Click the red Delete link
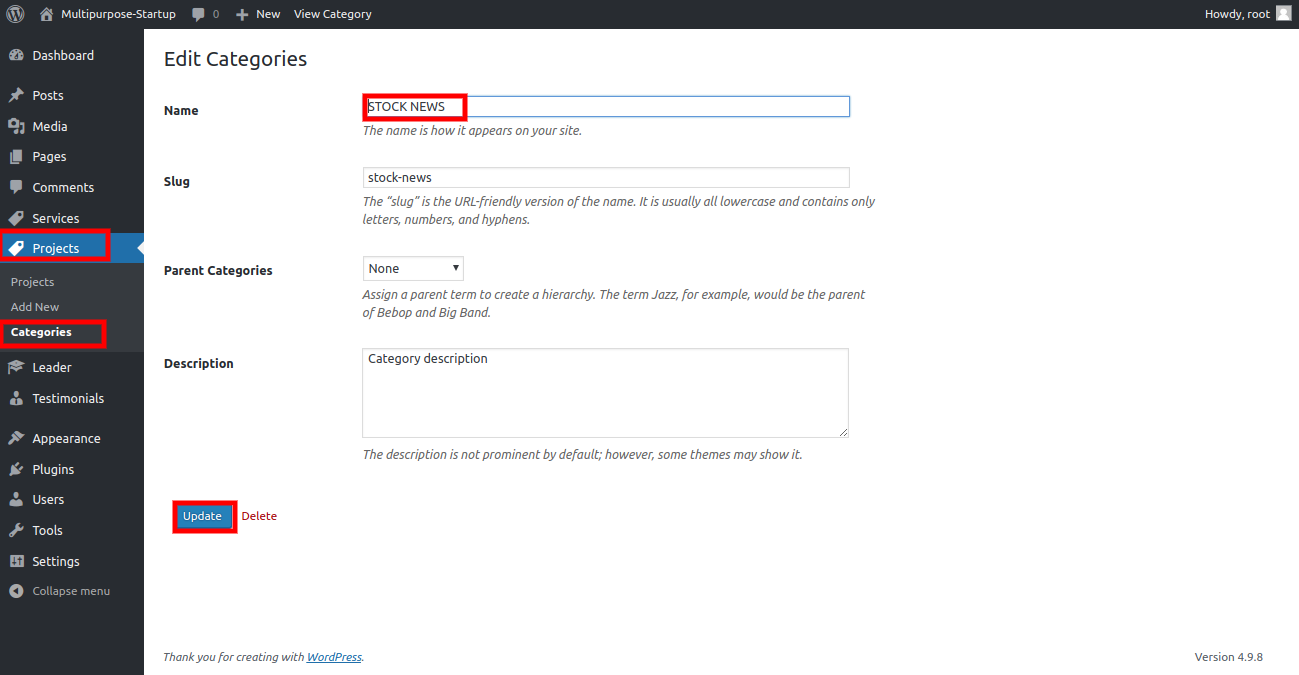Screen dimensions: 1299x675 [259, 516]
